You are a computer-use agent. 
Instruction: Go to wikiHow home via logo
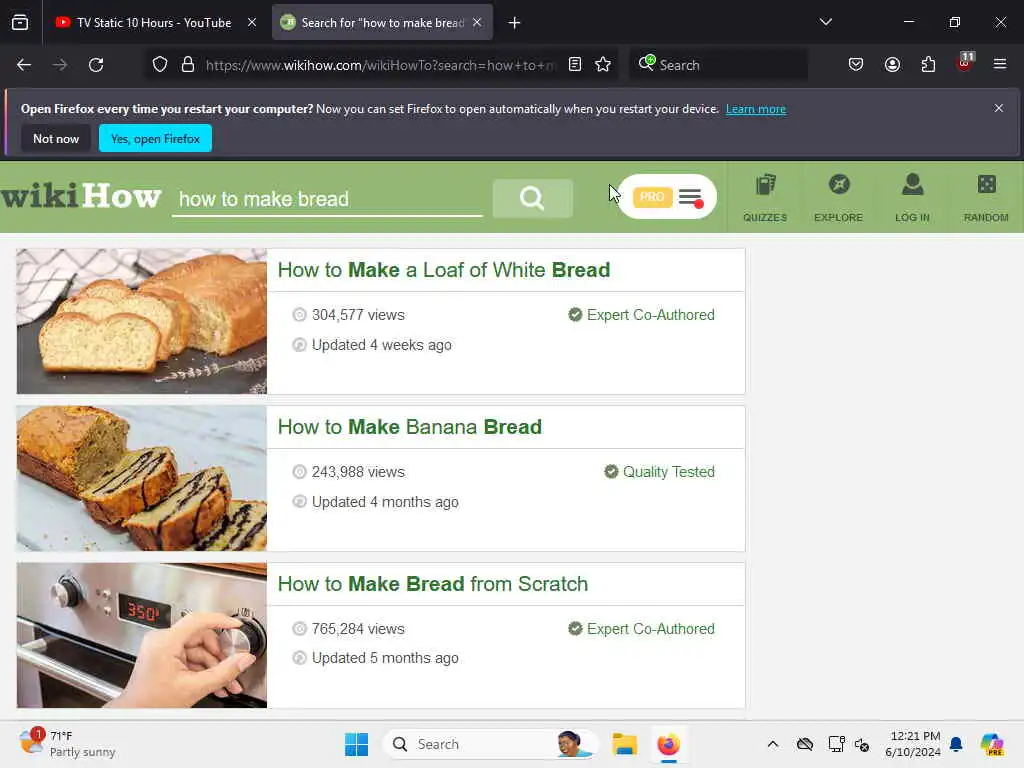coord(80,196)
